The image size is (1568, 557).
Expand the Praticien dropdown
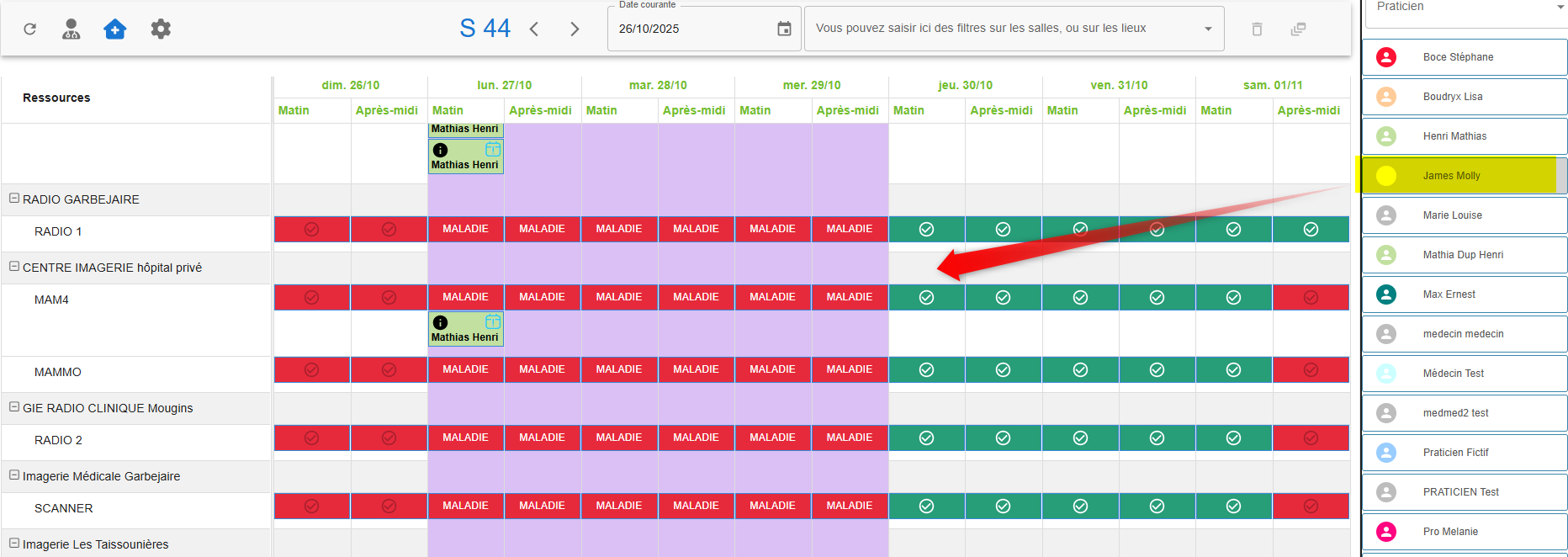pyautogui.click(x=1560, y=7)
